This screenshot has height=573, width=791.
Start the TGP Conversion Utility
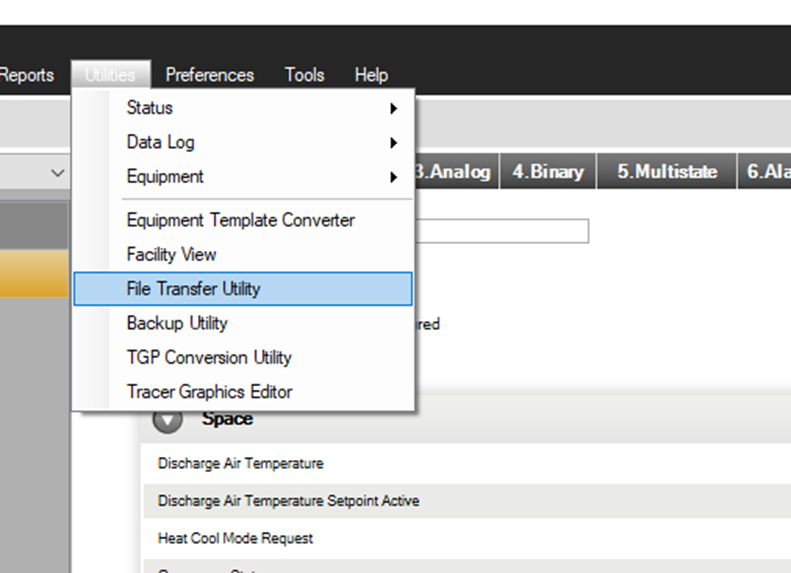tap(243, 358)
